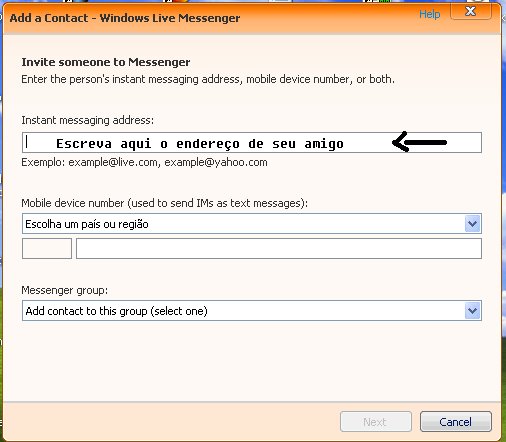The image size is (506, 442).
Task: Click the 'Messenger group:' label
Action: (65, 290)
